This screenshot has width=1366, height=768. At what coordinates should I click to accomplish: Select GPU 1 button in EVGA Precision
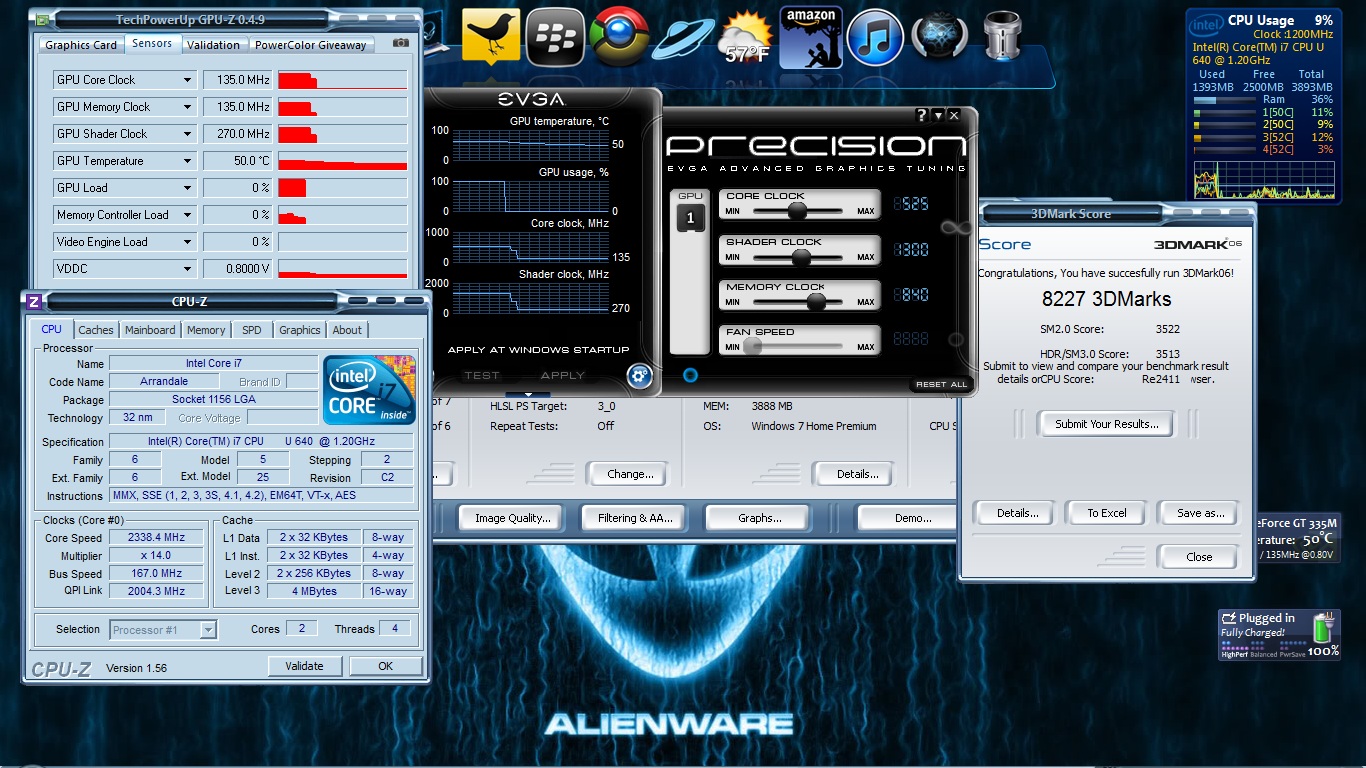pyautogui.click(x=690, y=216)
